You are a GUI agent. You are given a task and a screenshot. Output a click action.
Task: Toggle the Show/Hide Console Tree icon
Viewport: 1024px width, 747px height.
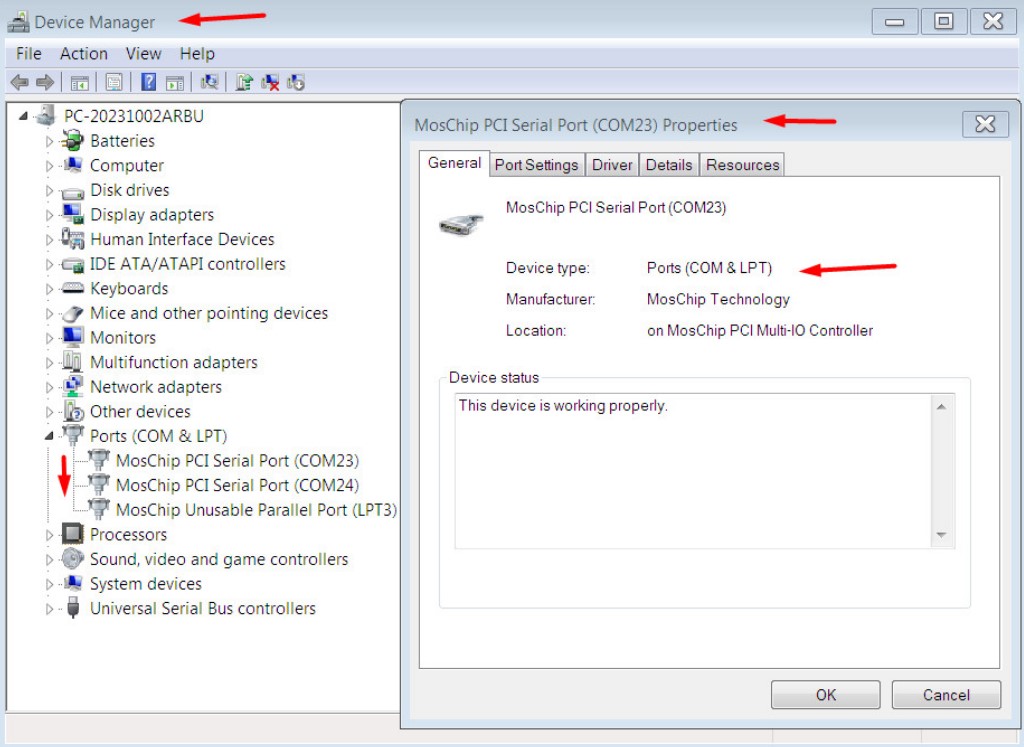click(x=79, y=83)
